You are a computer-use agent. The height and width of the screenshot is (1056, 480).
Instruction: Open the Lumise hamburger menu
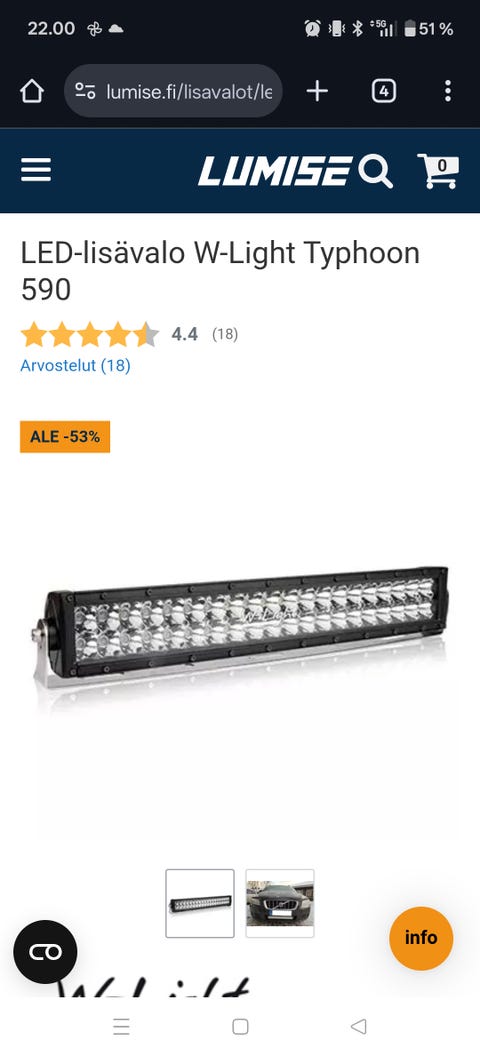click(36, 170)
